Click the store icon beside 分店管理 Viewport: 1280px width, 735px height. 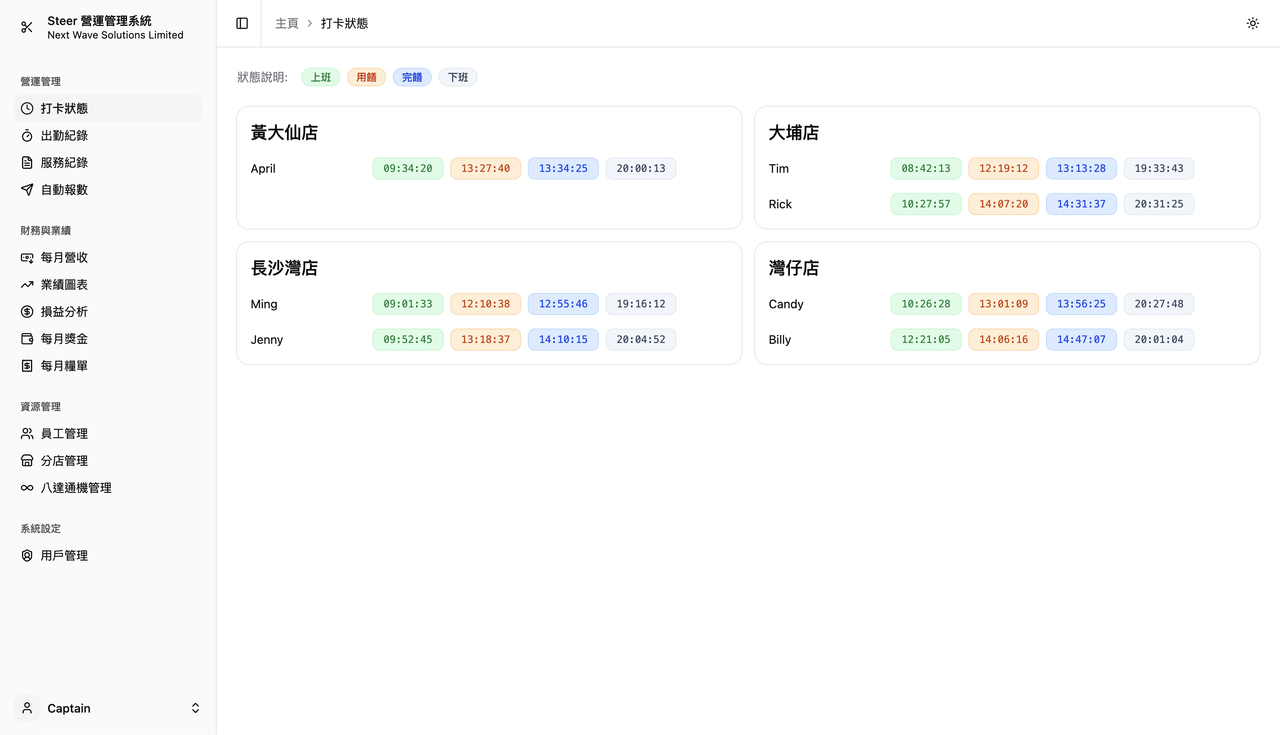pyautogui.click(x=27, y=460)
